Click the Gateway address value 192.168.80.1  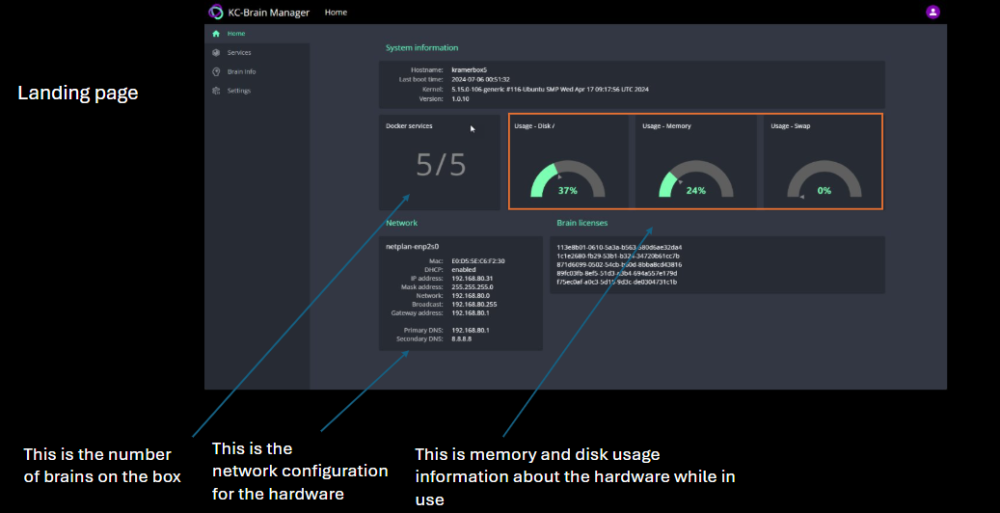click(x=471, y=313)
